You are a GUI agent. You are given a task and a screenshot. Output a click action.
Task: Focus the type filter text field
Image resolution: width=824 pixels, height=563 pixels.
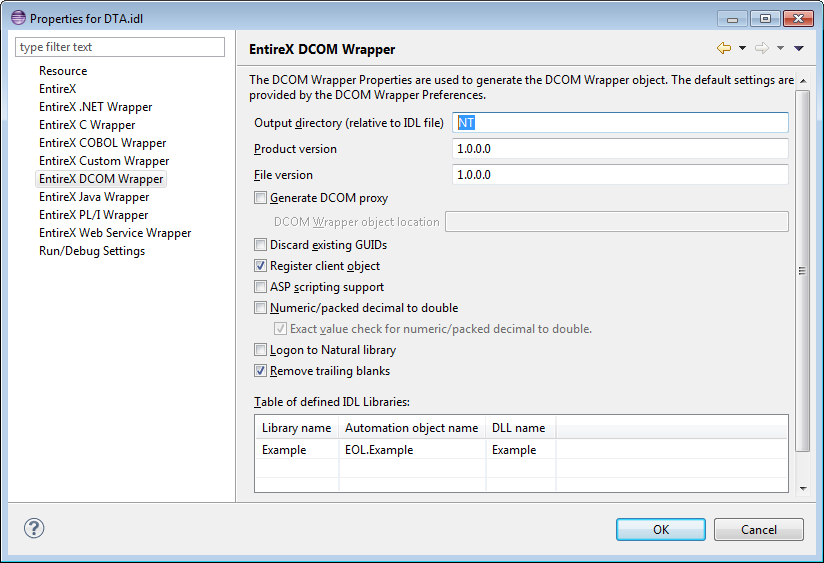click(120, 47)
